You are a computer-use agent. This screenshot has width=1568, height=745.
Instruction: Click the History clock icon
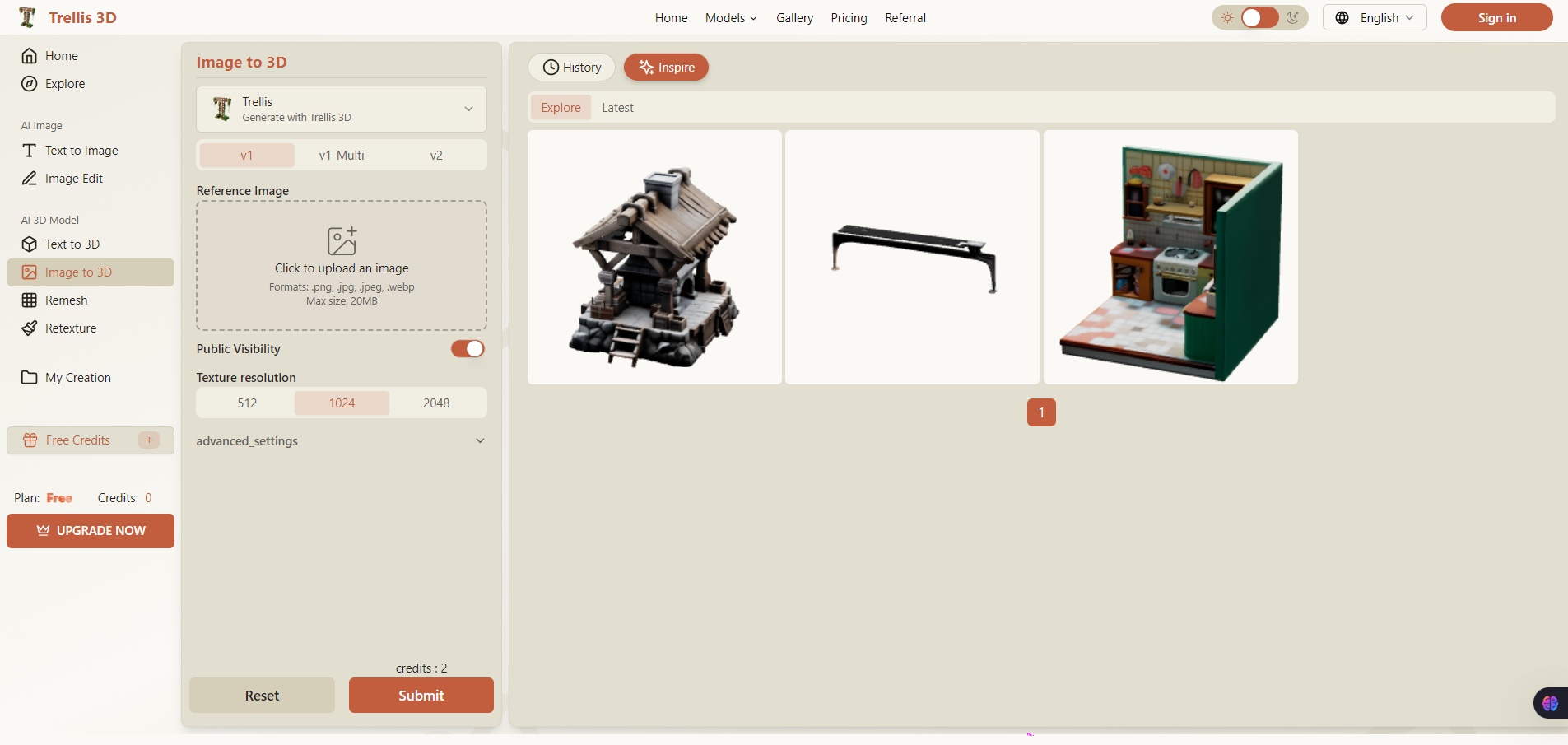551,68
